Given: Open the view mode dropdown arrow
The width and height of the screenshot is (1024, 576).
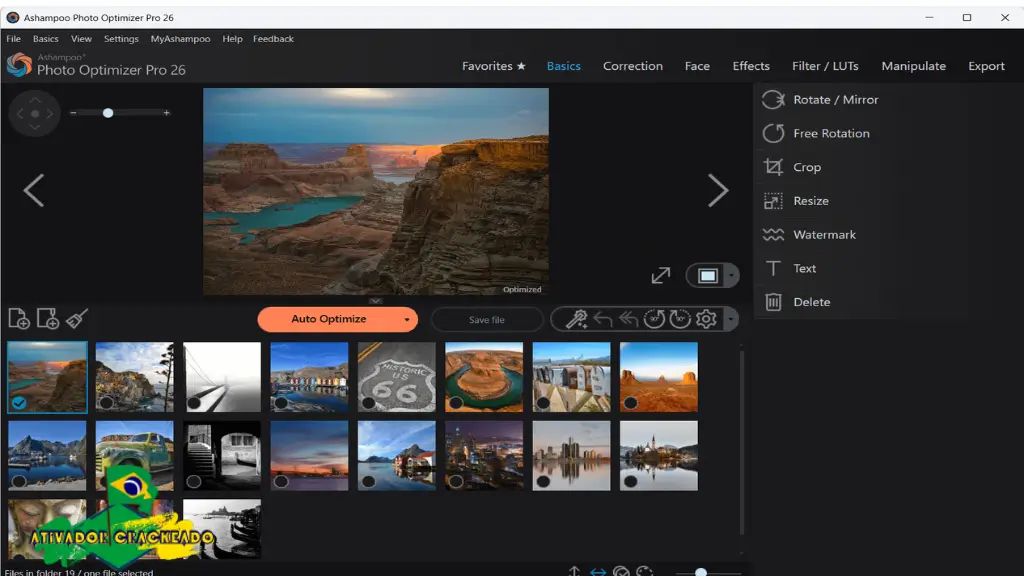Looking at the screenshot, I should (x=731, y=276).
